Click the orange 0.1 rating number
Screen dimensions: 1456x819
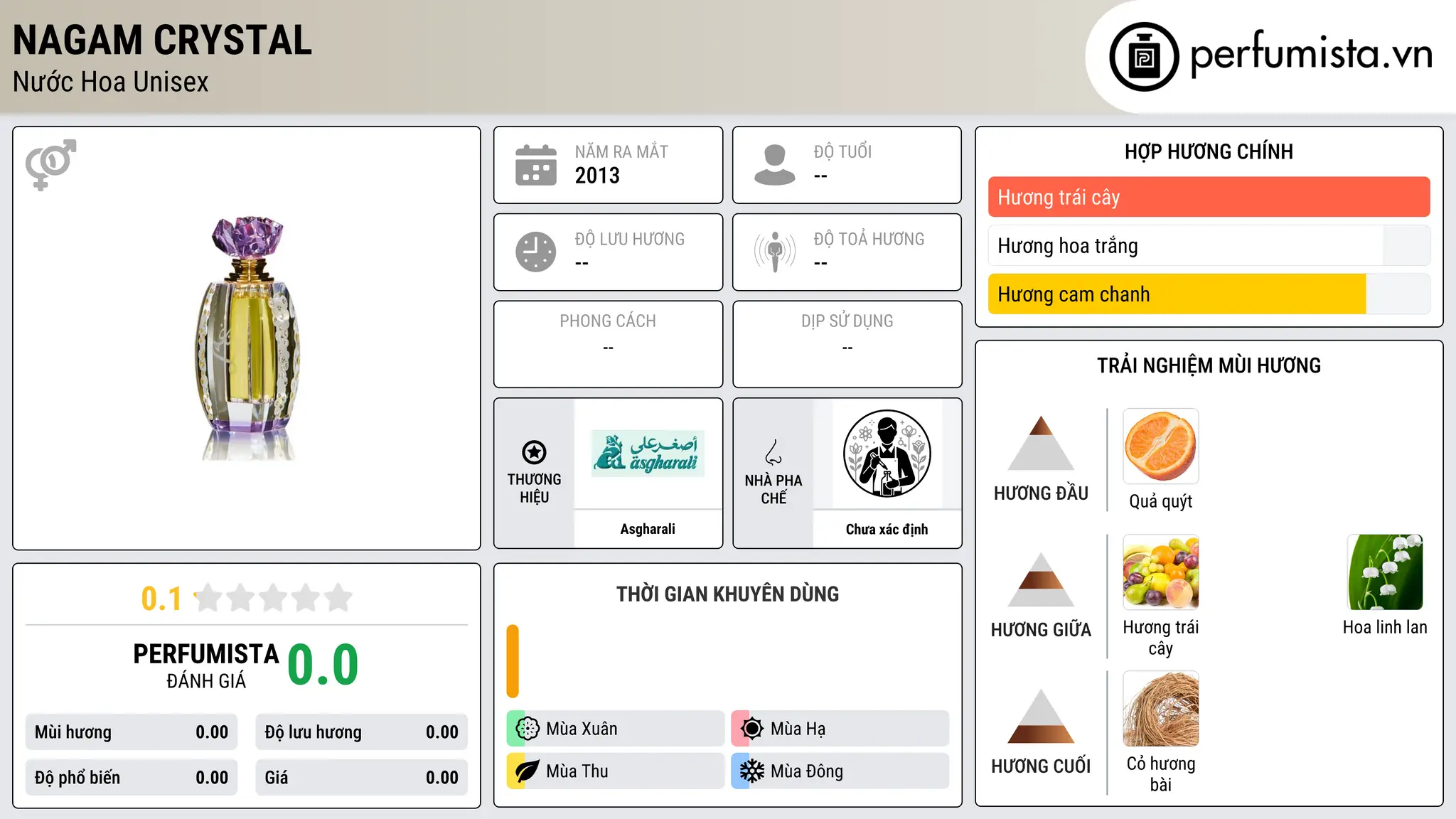click(161, 599)
